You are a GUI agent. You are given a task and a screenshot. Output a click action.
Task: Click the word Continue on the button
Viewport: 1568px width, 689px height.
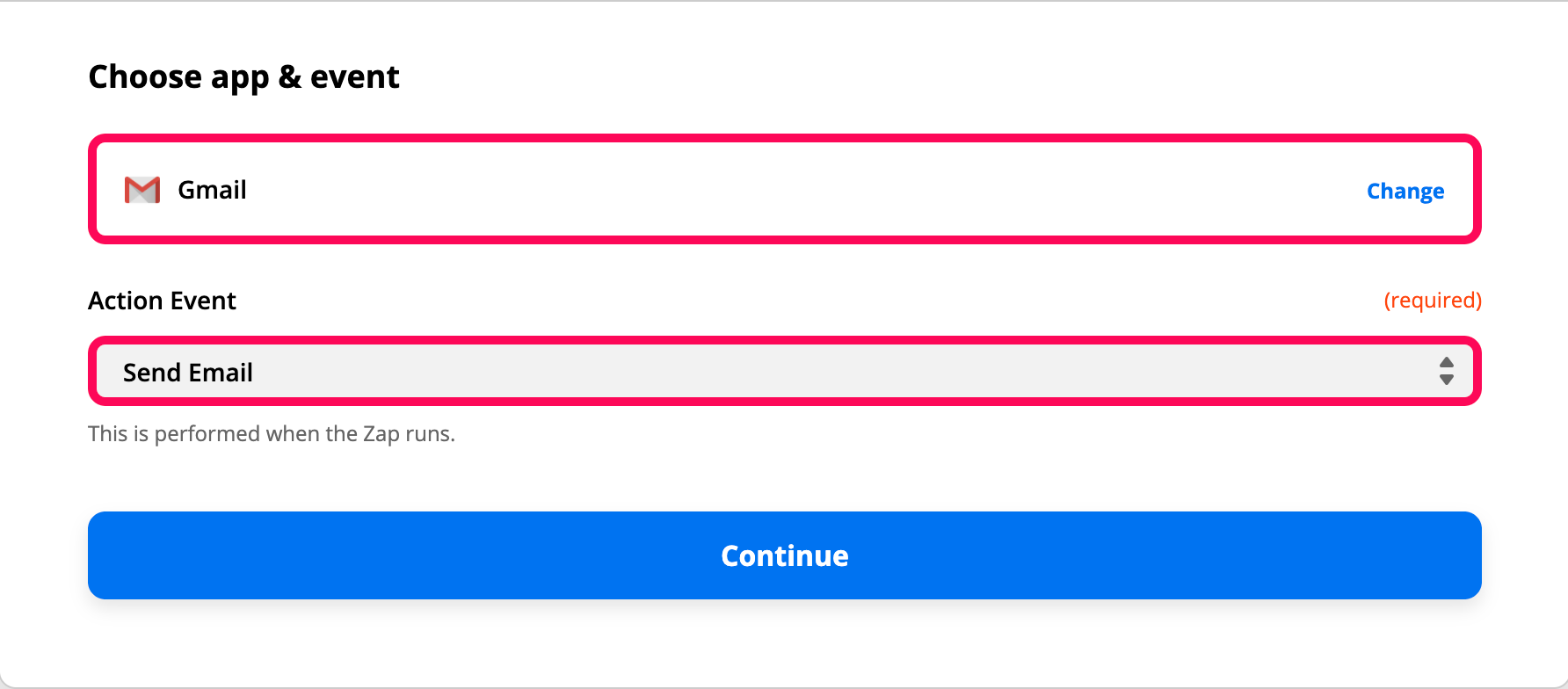pyautogui.click(x=785, y=555)
